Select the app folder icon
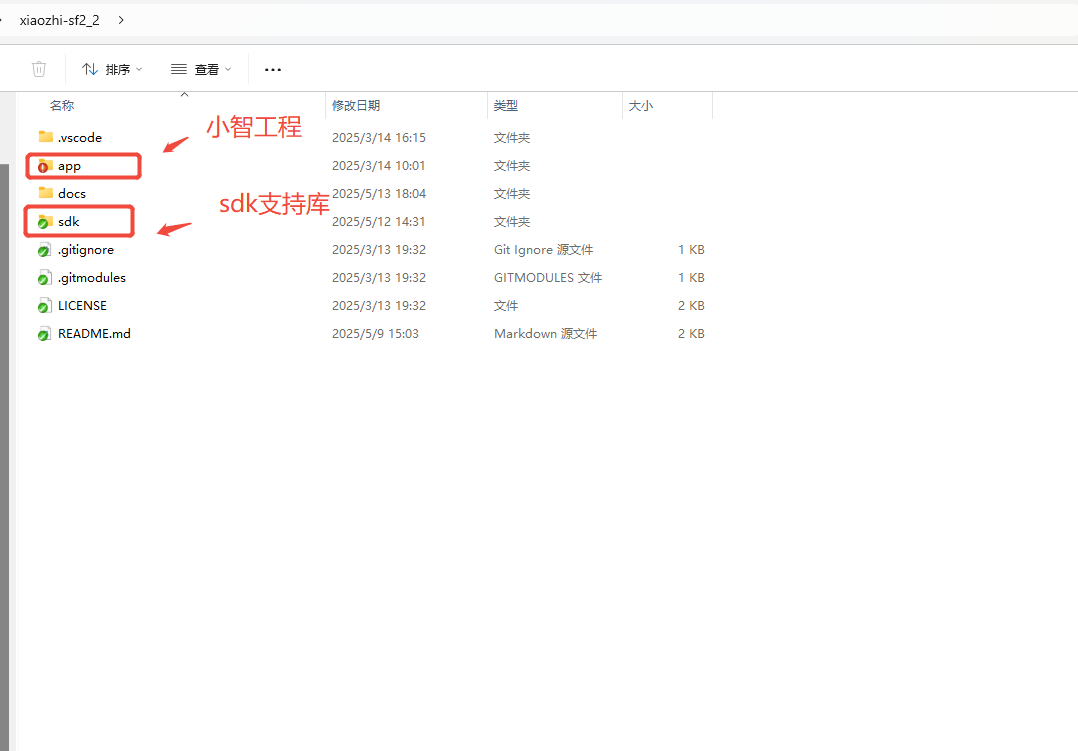1078x751 pixels. tap(44, 166)
